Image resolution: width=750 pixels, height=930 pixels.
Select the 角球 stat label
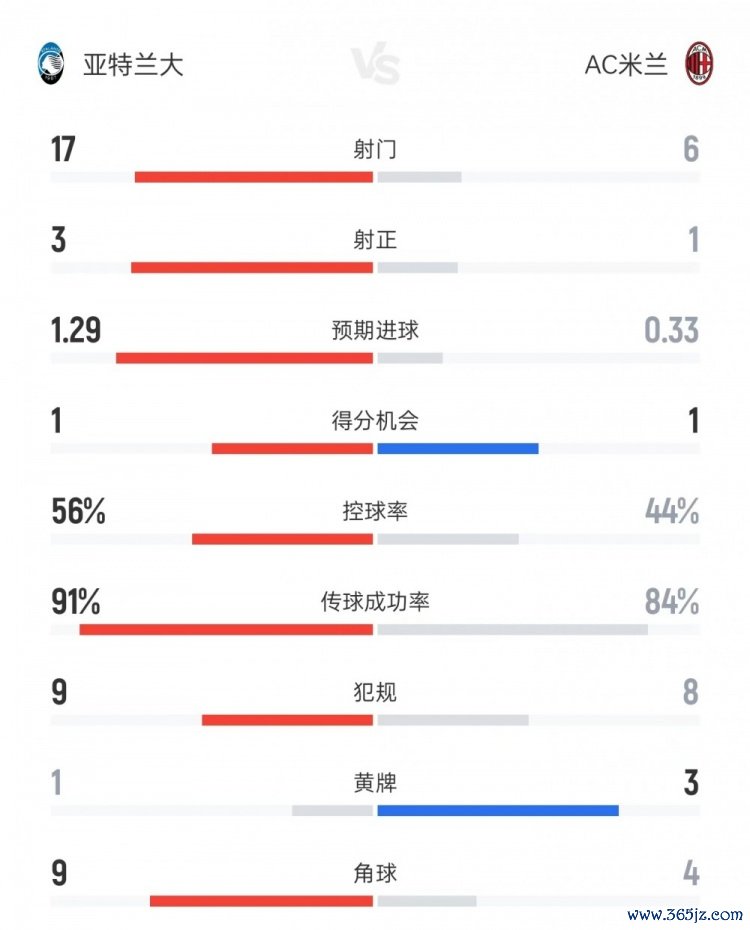coord(375,873)
